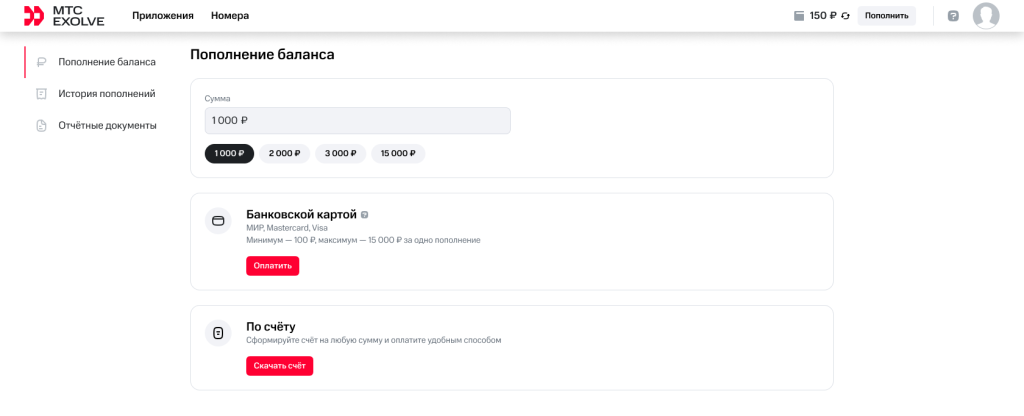Screen dimensions: 1024x416
Task: Click the MTS Exolve logo
Action: tap(64, 16)
